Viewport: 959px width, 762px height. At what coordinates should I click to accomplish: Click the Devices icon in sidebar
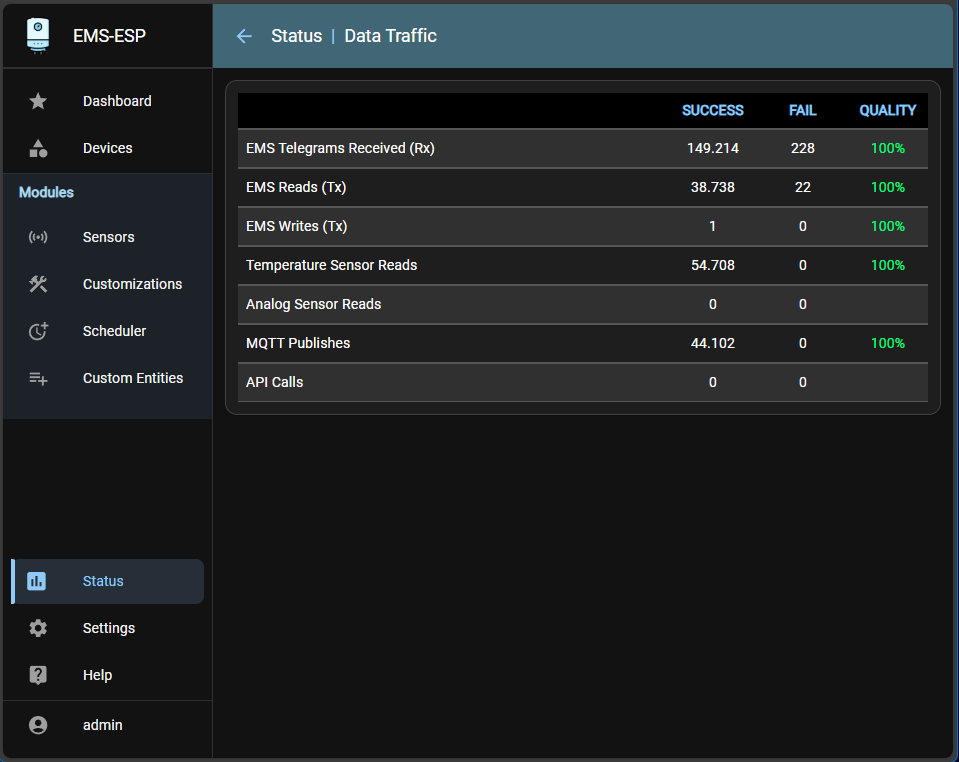37,148
